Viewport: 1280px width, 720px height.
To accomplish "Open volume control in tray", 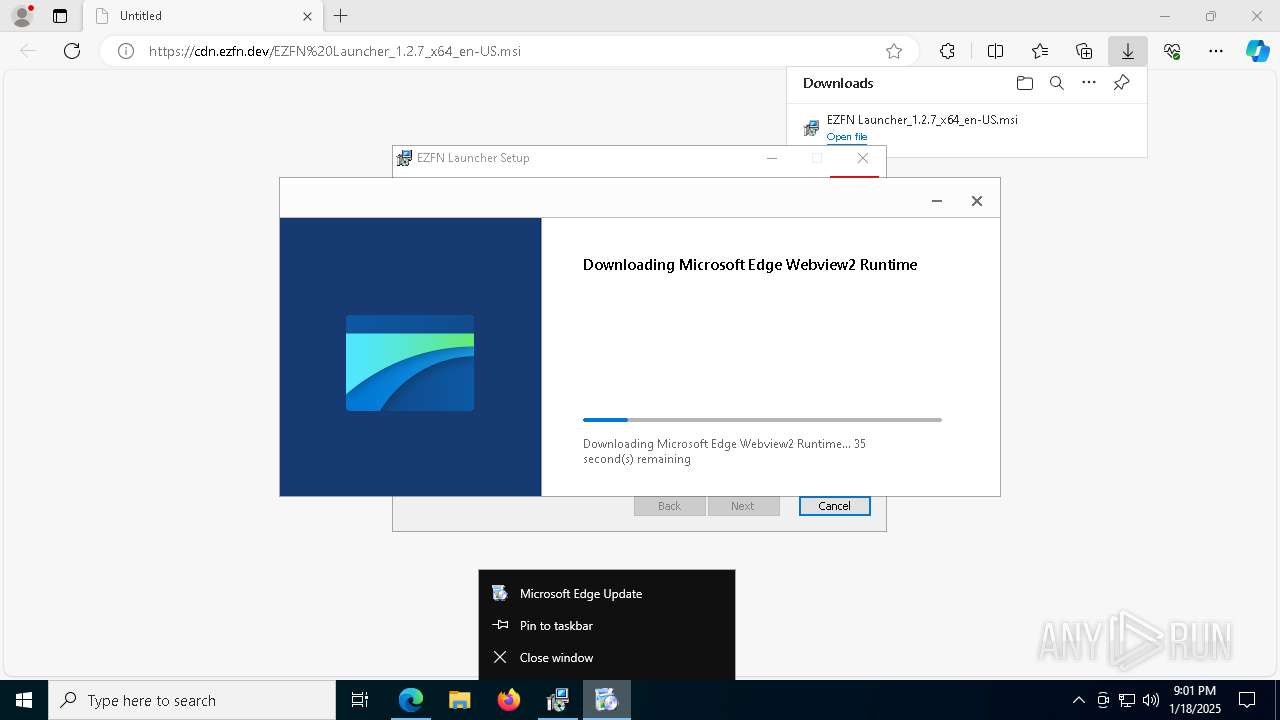I will [1150, 700].
